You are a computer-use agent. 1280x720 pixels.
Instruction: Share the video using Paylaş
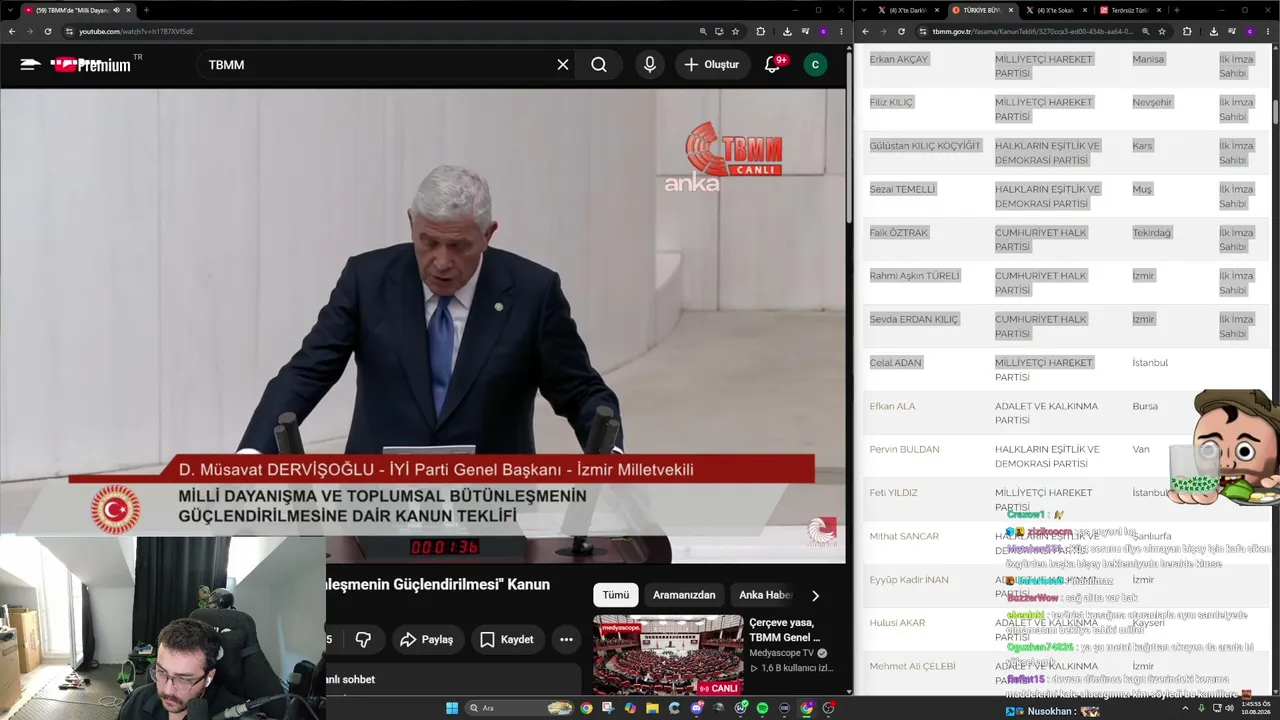[427, 639]
